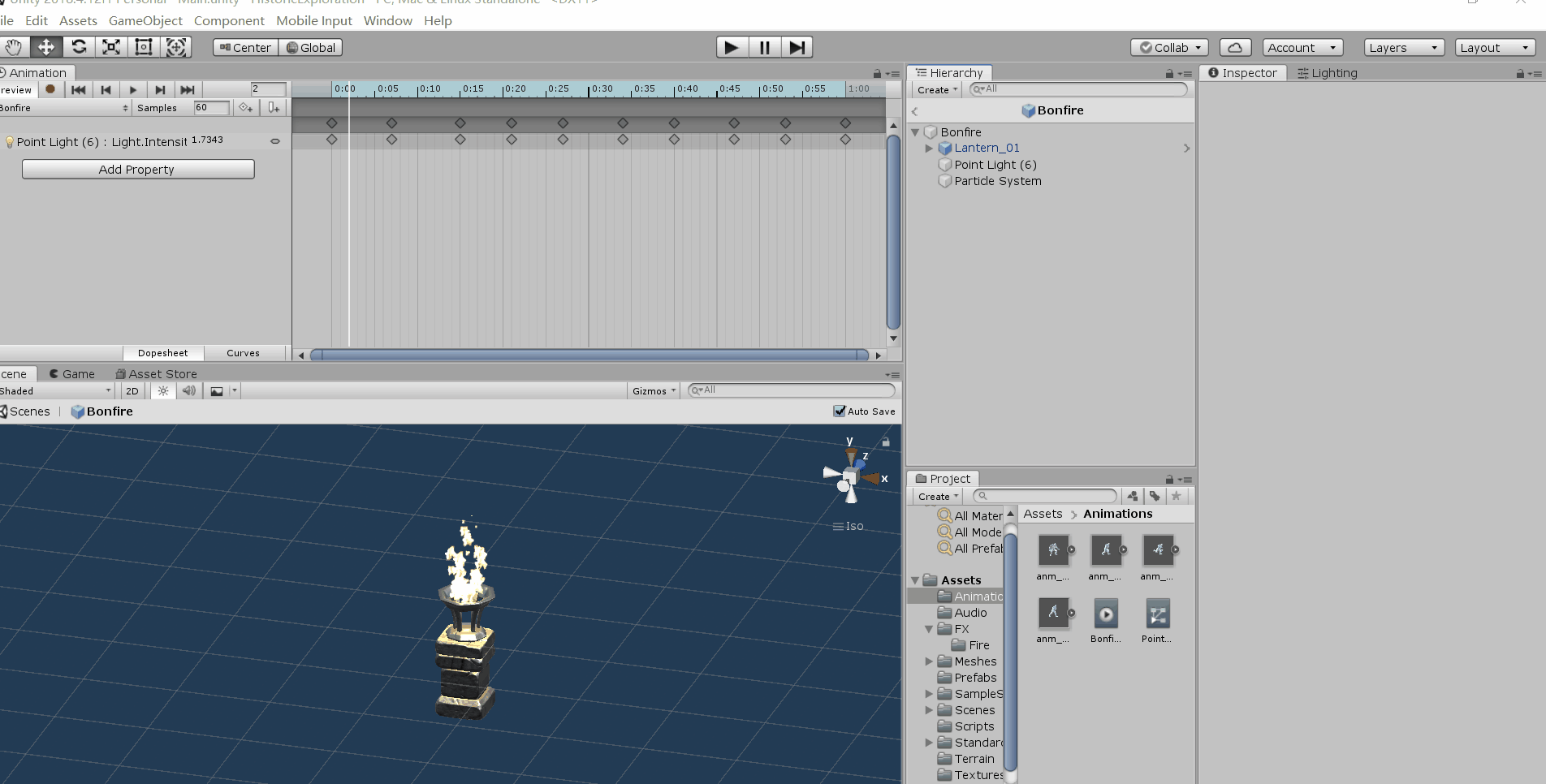Toggle 2D mode in the Scene view

(132, 390)
